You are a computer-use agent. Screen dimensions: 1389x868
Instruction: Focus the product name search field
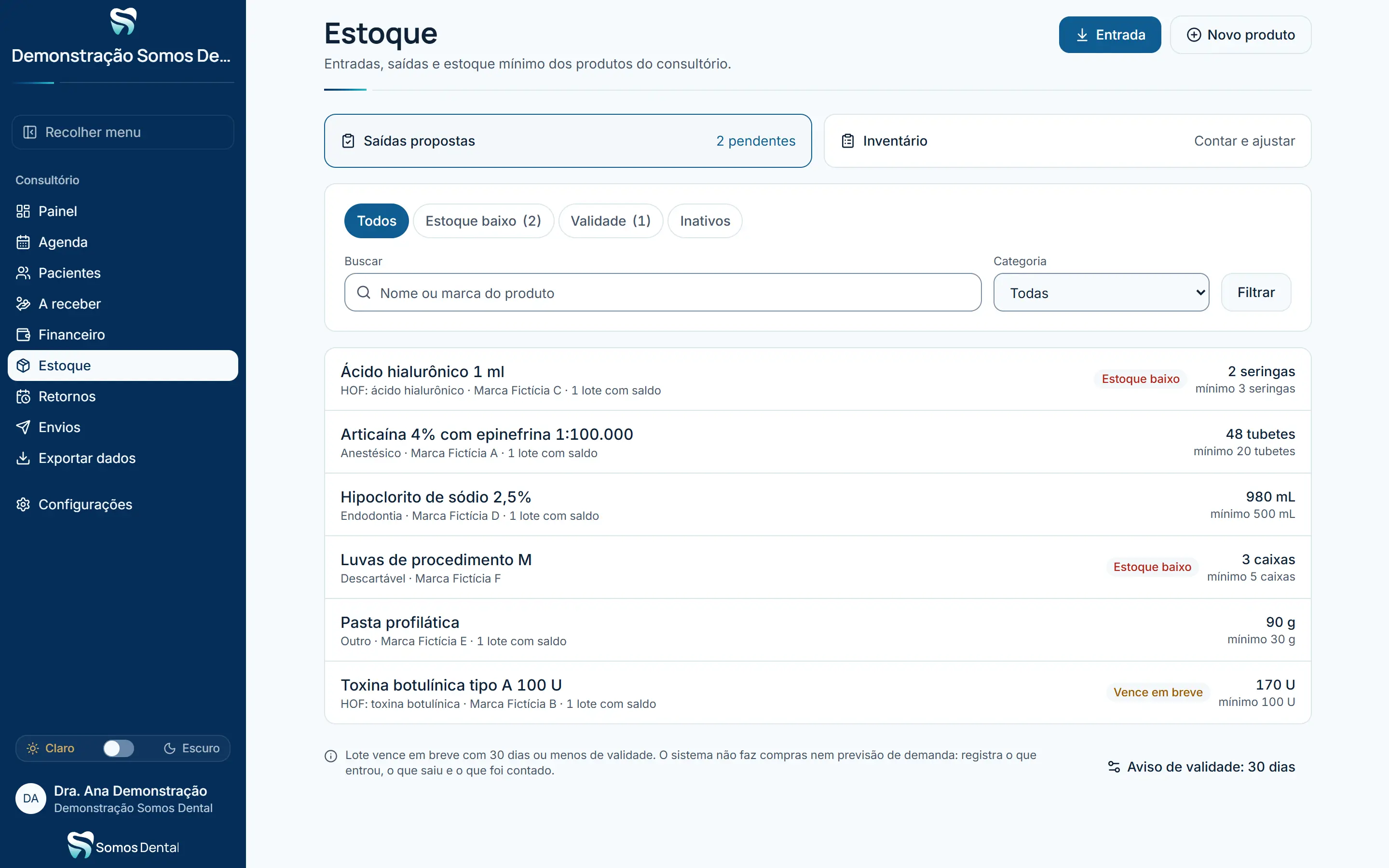[x=662, y=293]
